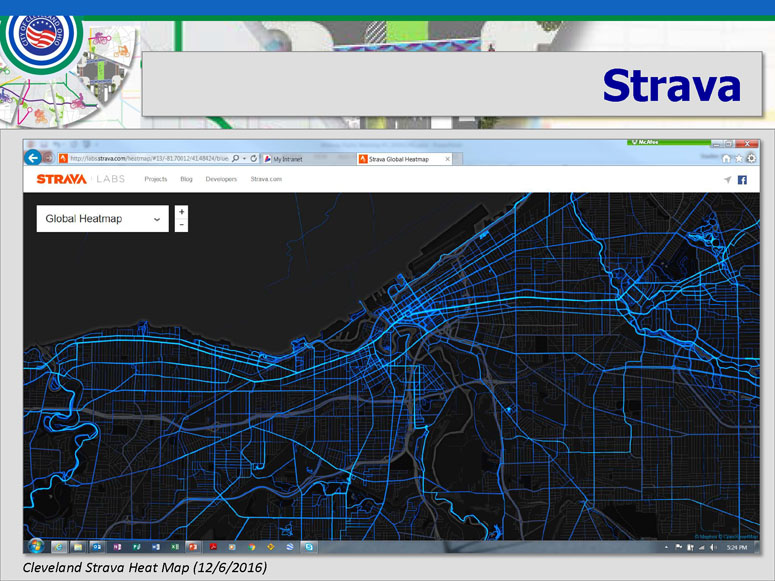Viewport: 775px width, 581px height.
Task: Click the browser Home icon
Action: click(x=726, y=159)
